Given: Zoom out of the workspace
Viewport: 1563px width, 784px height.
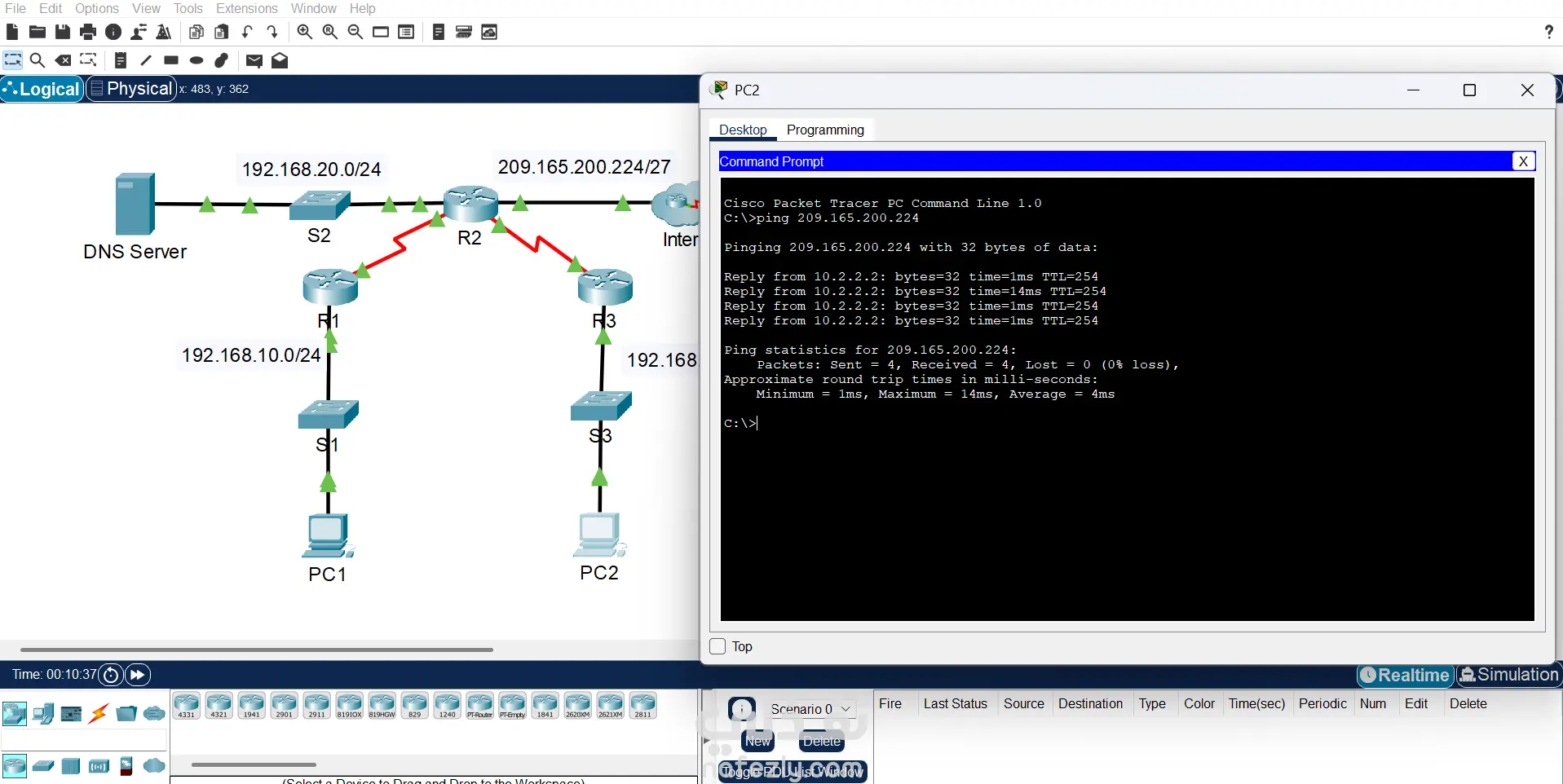Looking at the screenshot, I should 355,32.
